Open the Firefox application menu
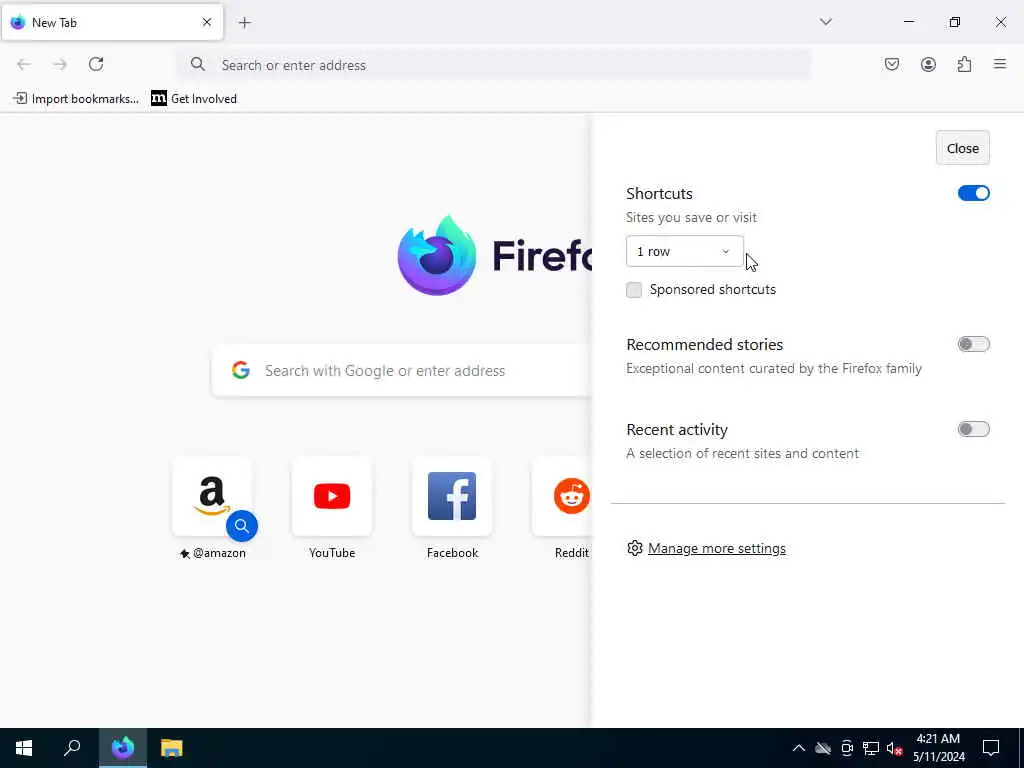Image resolution: width=1024 pixels, height=768 pixels. [1000, 64]
